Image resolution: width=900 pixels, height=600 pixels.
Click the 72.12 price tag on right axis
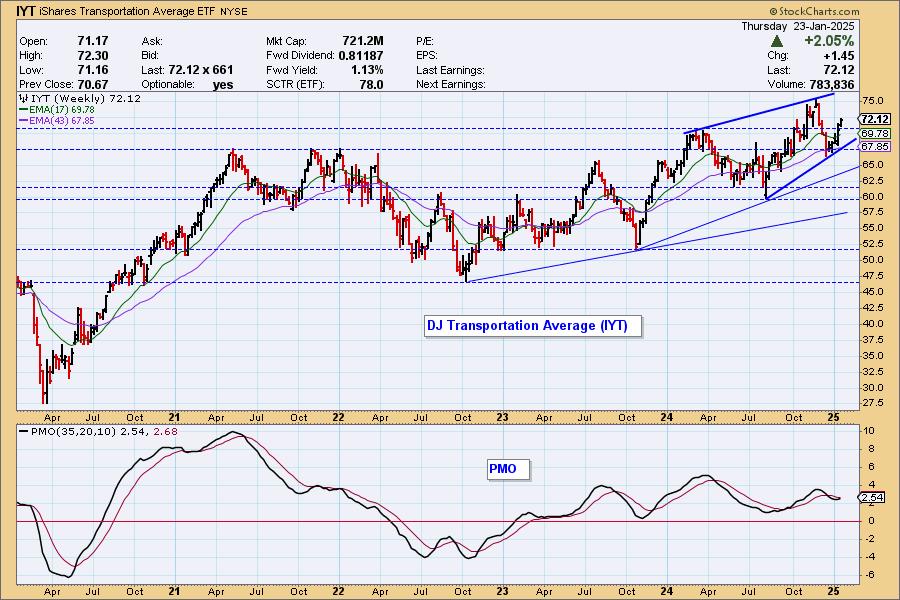coord(875,119)
